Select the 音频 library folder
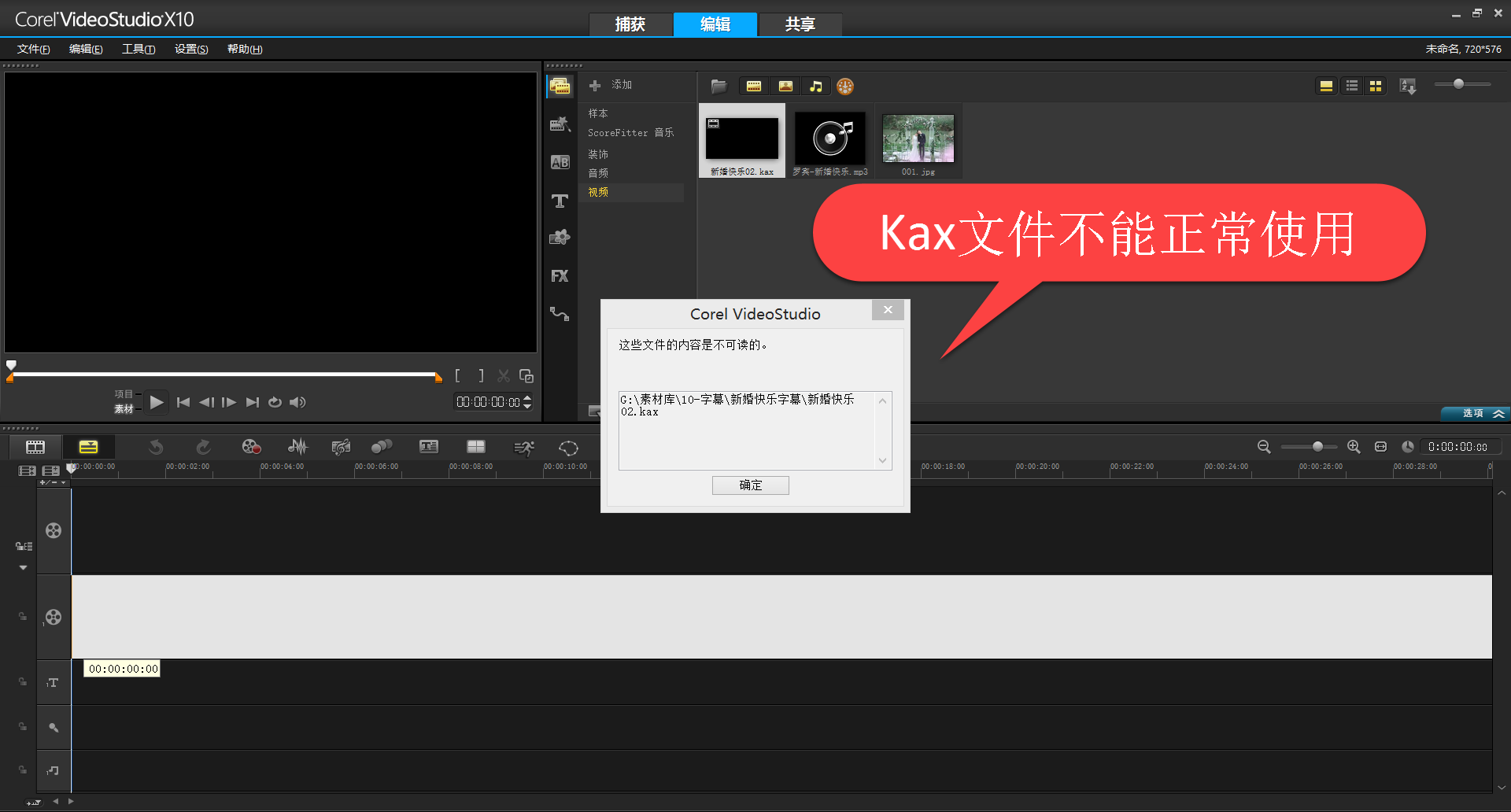Viewport: 1511px width, 812px height. (x=598, y=173)
